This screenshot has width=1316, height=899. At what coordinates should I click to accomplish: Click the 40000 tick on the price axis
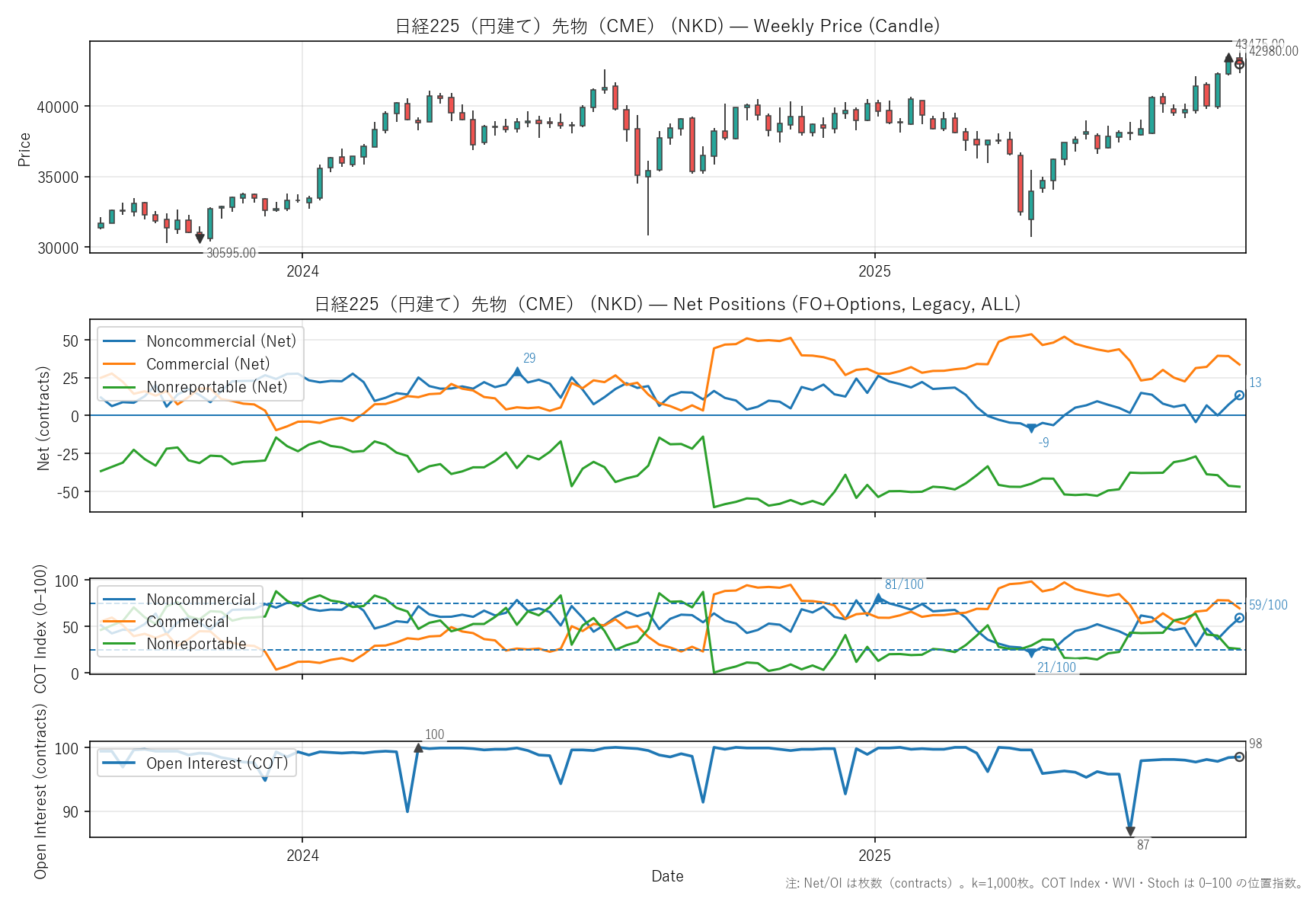pyautogui.click(x=58, y=107)
